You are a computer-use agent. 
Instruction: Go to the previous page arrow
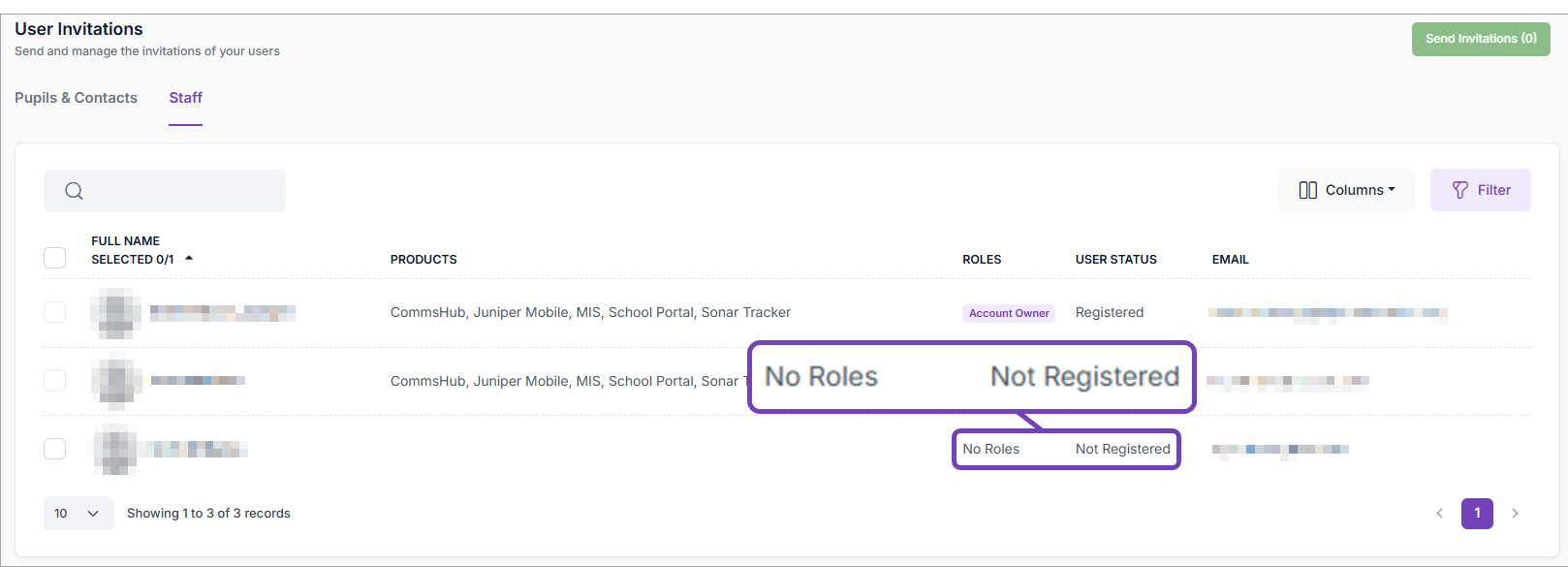coord(1439,514)
